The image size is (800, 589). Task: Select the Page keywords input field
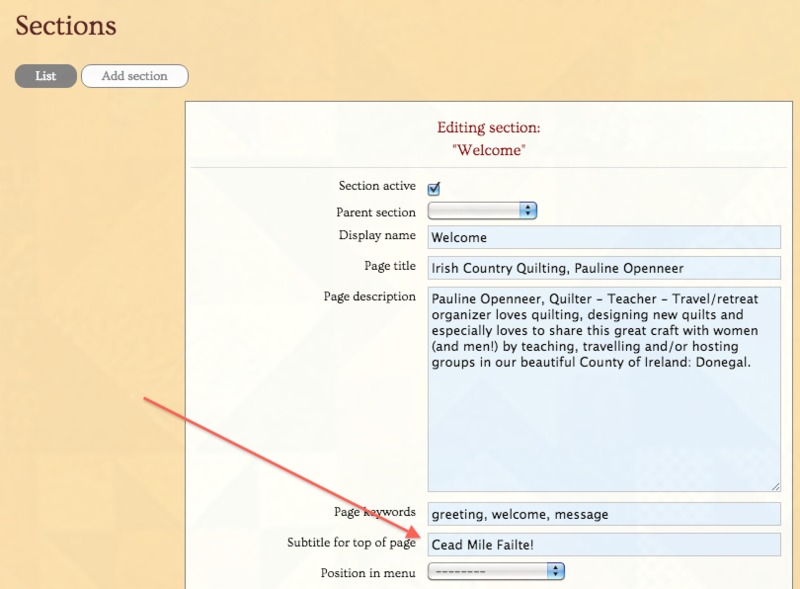pos(603,514)
